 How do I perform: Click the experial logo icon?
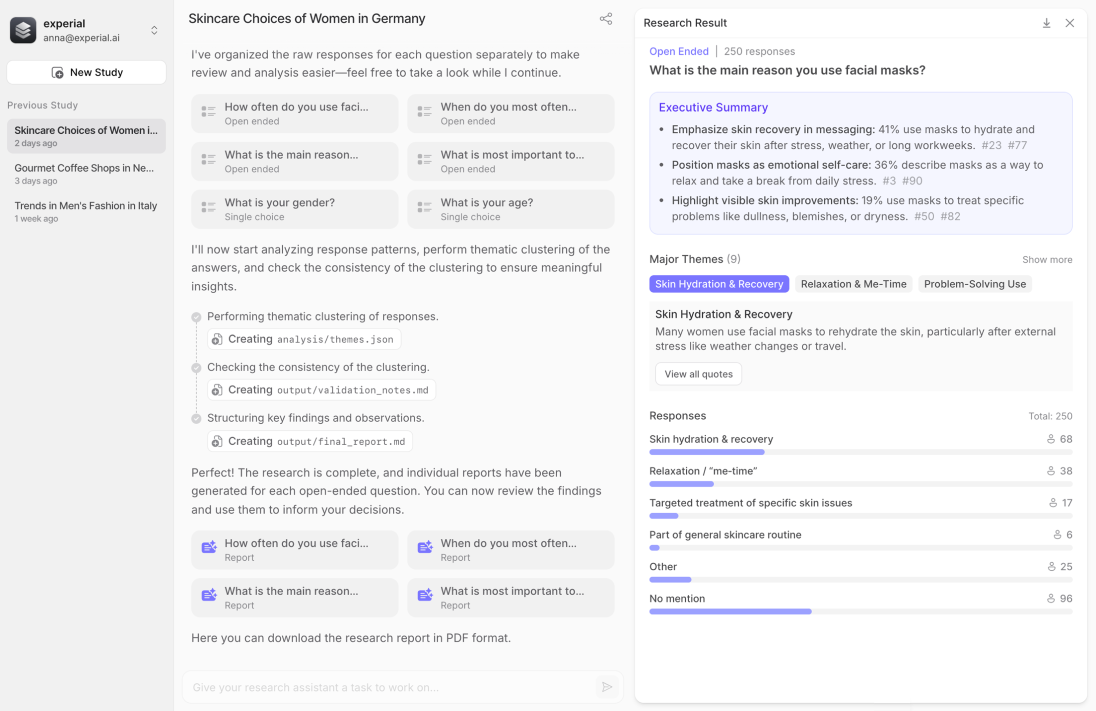(x=23, y=30)
